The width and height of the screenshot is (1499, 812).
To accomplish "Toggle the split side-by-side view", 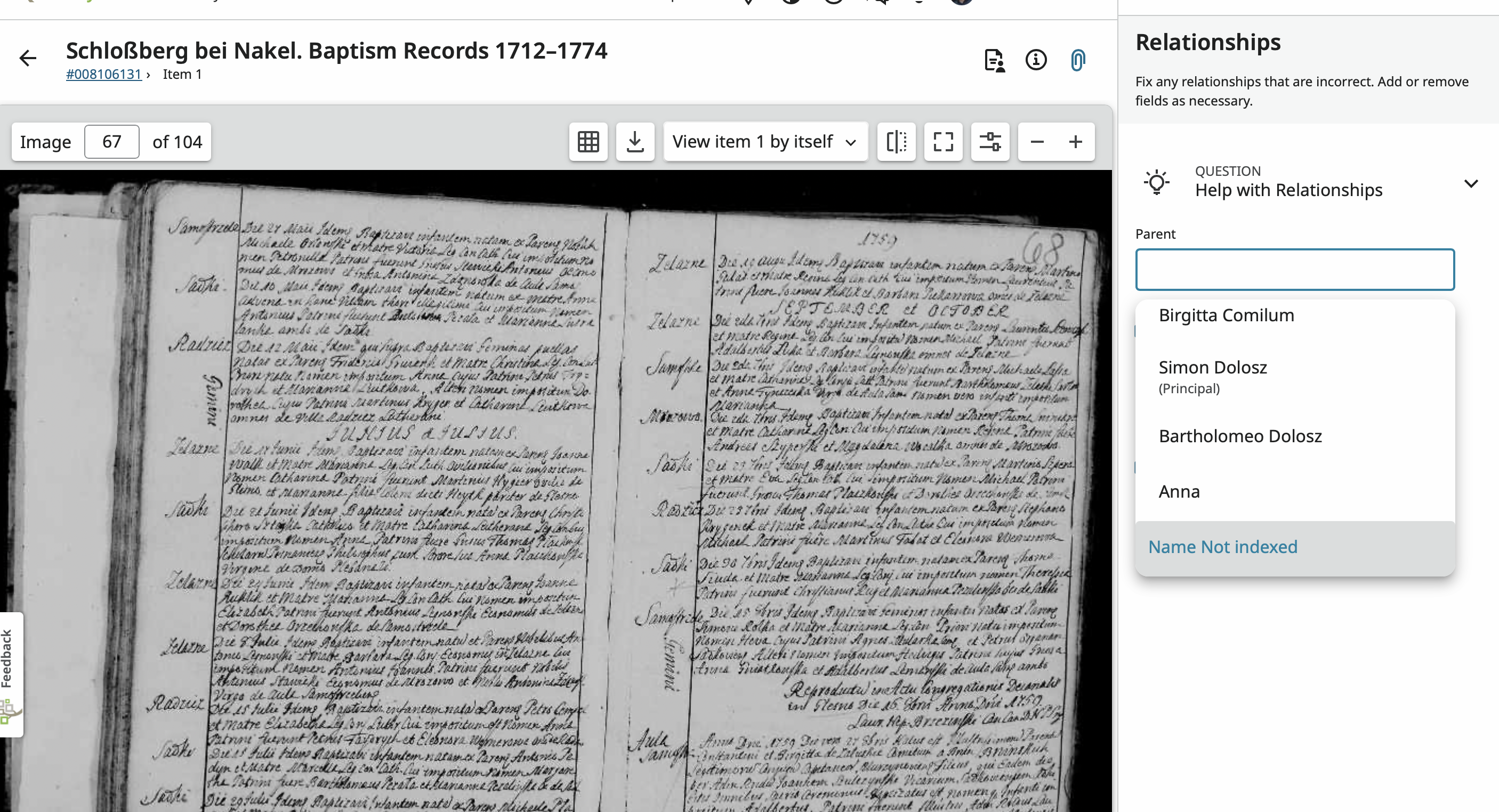I will point(896,141).
